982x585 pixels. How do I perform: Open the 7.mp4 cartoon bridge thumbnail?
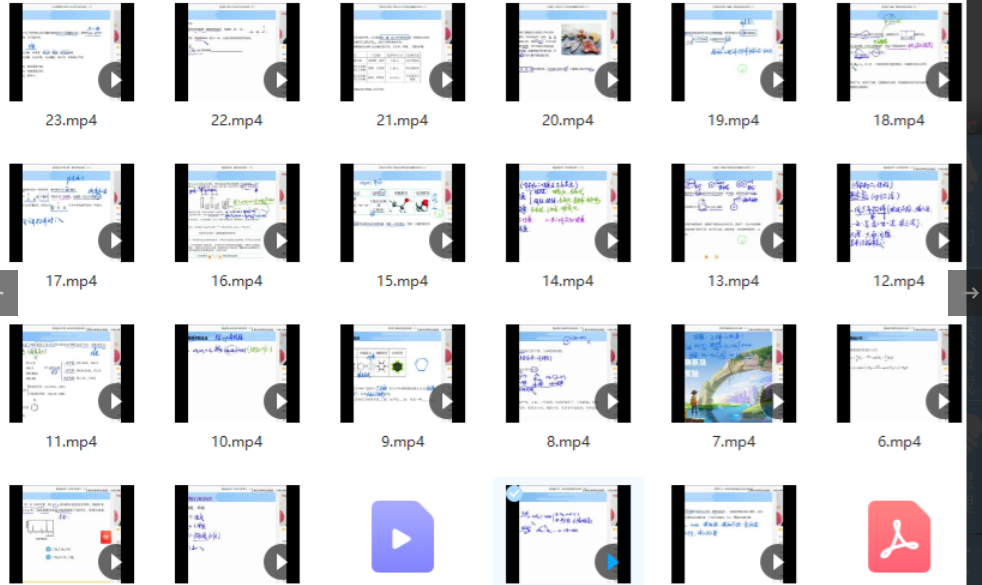pos(733,373)
